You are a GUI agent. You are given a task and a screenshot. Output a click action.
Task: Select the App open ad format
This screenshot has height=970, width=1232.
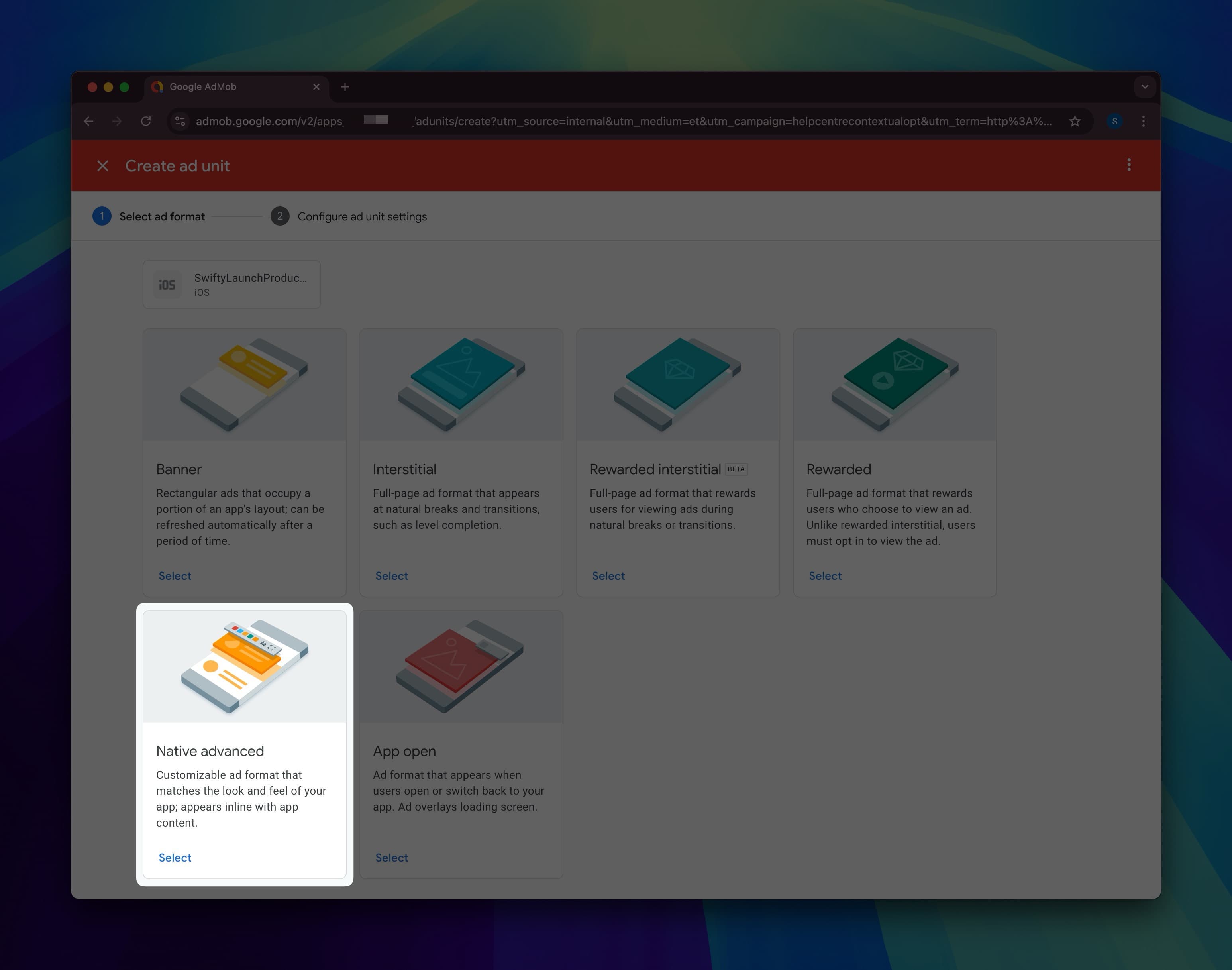pos(392,858)
